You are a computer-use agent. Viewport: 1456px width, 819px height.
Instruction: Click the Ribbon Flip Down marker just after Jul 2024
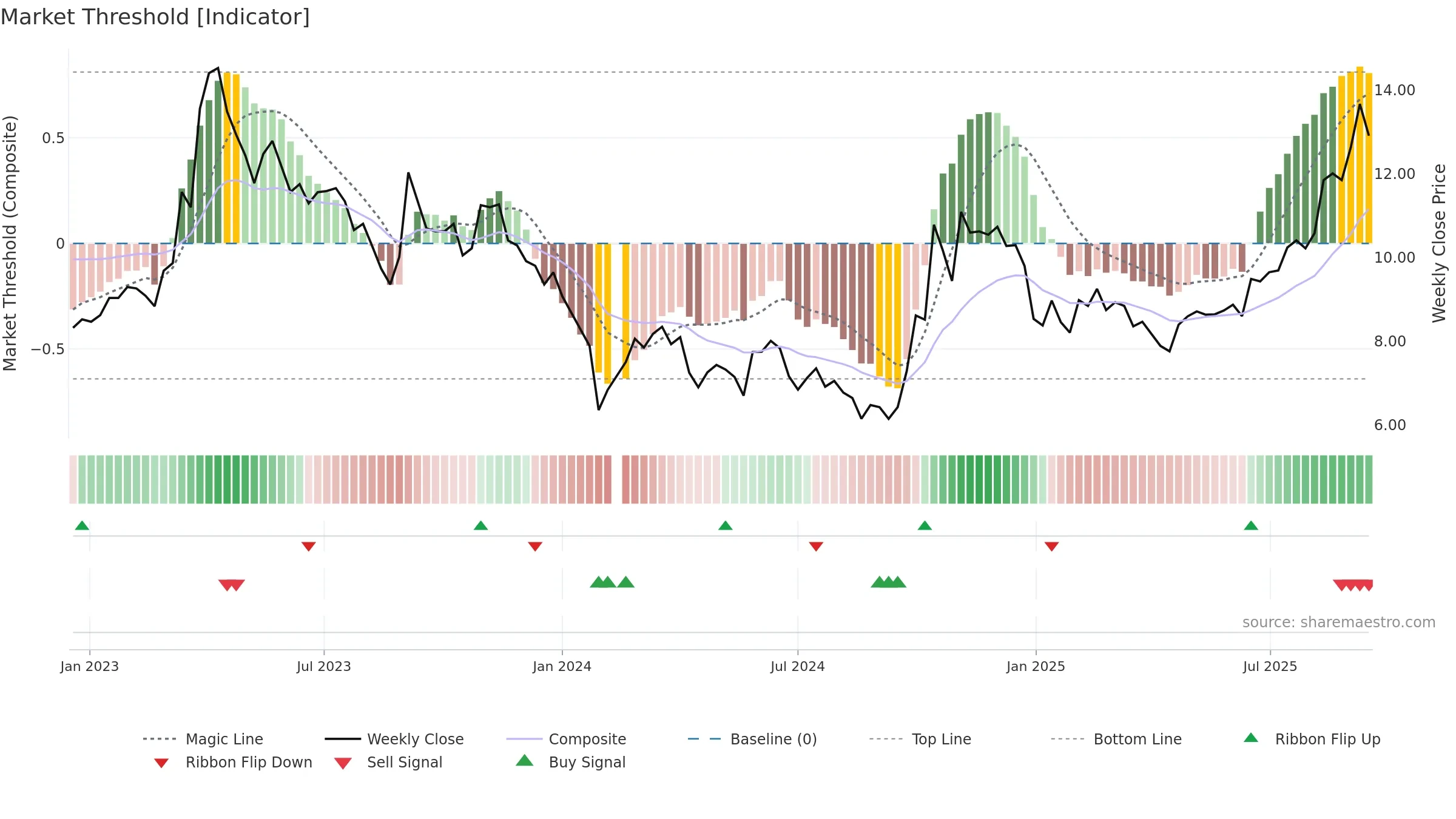tap(816, 547)
